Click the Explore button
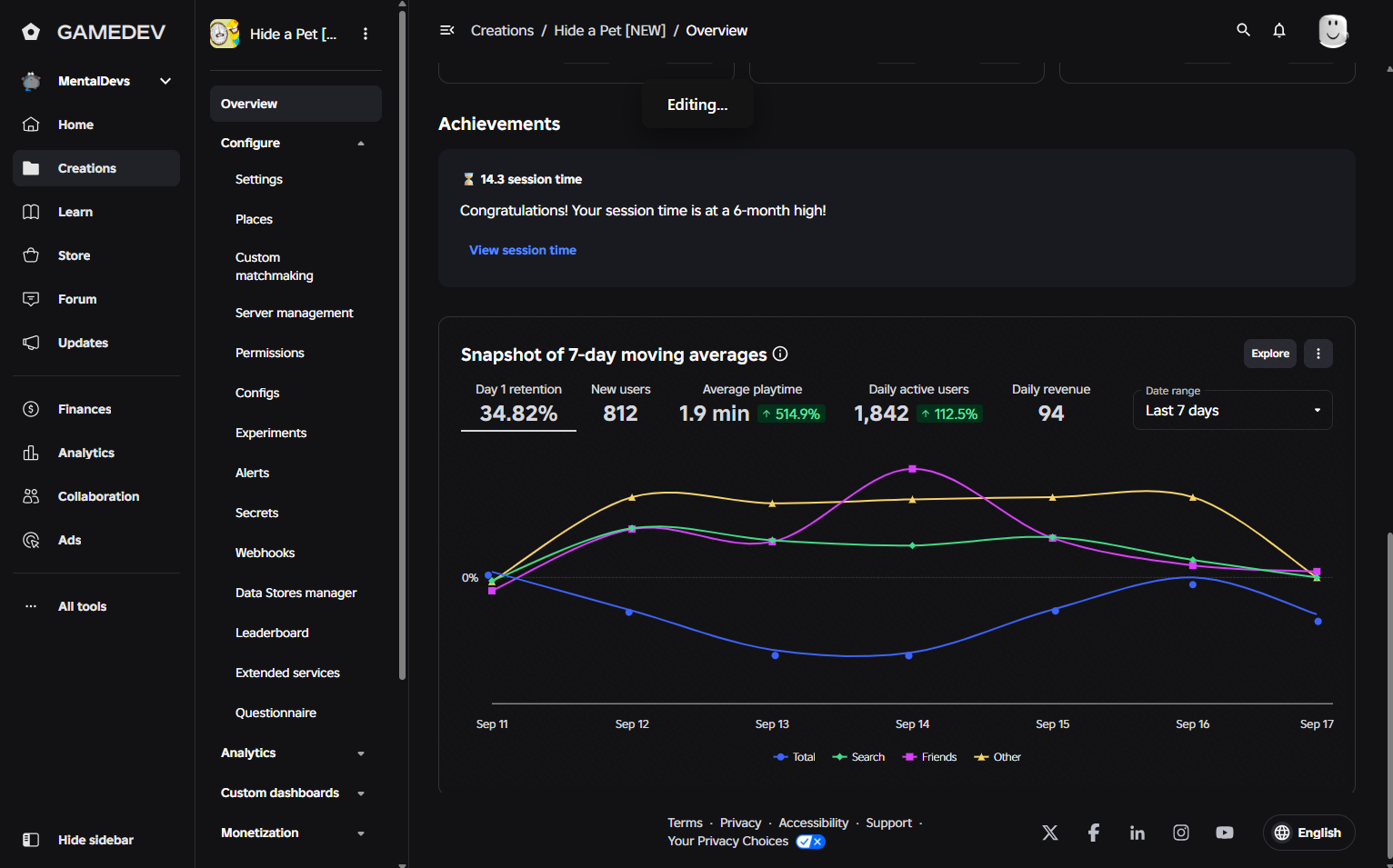1393x868 pixels. click(1270, 354)
